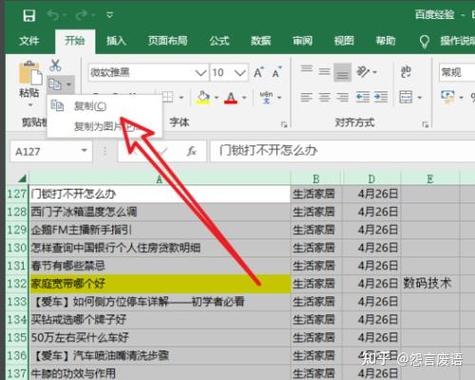Click cell 西门子冰箱温度怎么调
Screen dimensions: 475x380
click(160, 212)
